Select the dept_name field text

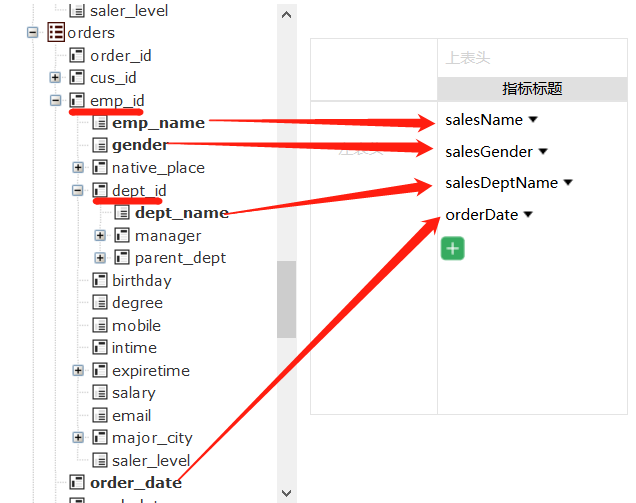(182, 213)
